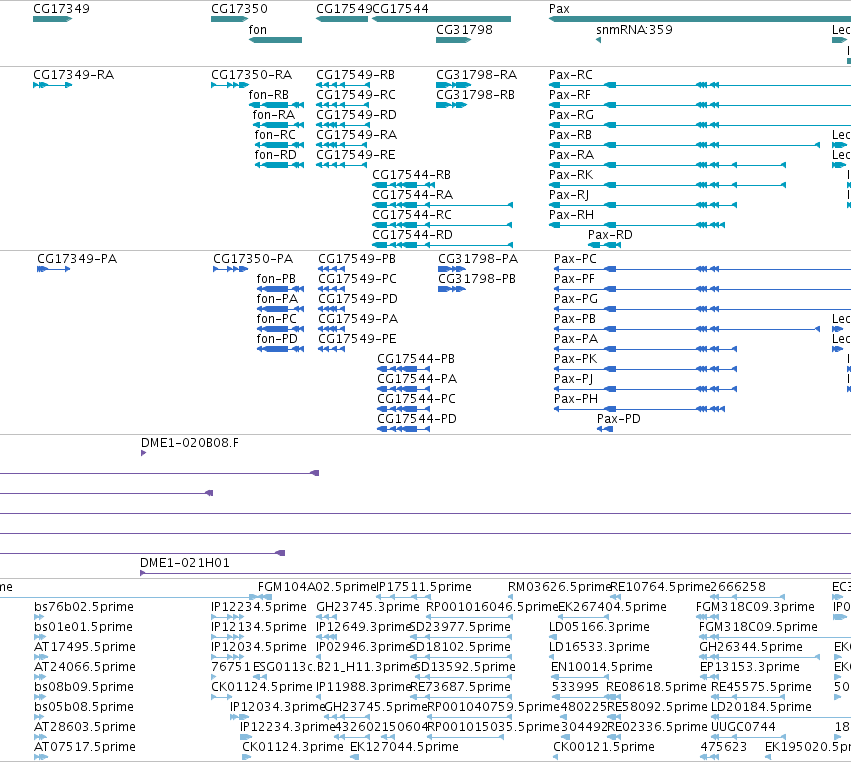The width and height of the screenshot is (851, 762).
Task: Click EST label bs01e01.5prime
Action: click(83, 626)
